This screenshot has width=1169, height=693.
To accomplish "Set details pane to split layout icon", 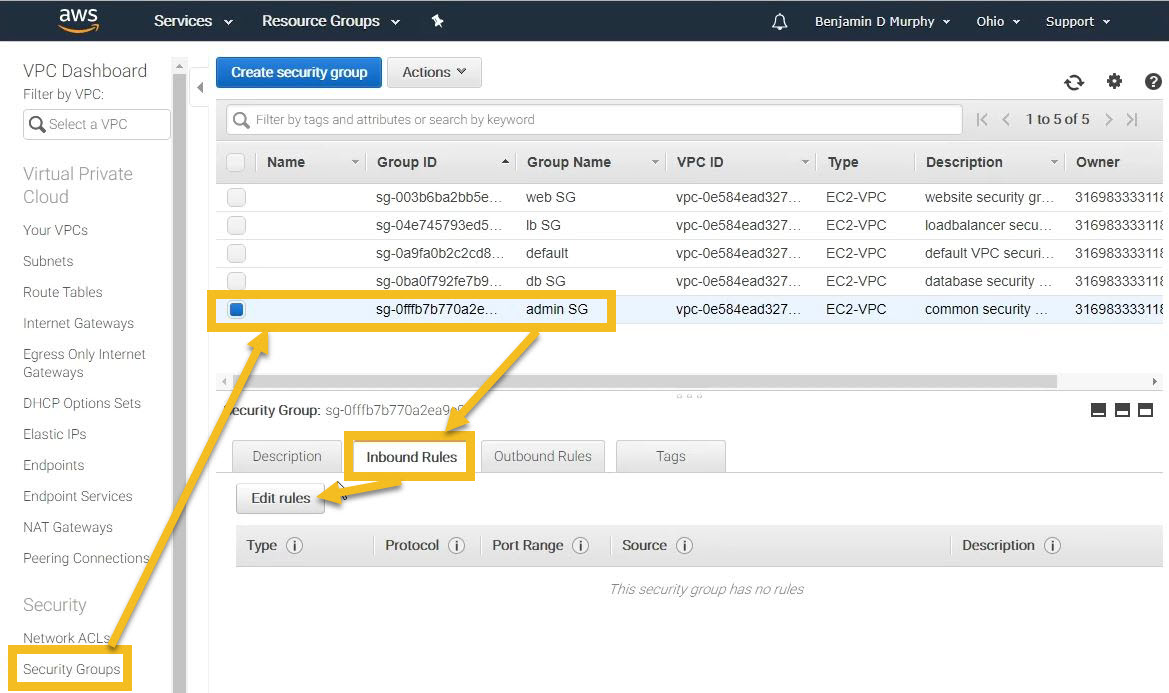I will coord(1122,410).
